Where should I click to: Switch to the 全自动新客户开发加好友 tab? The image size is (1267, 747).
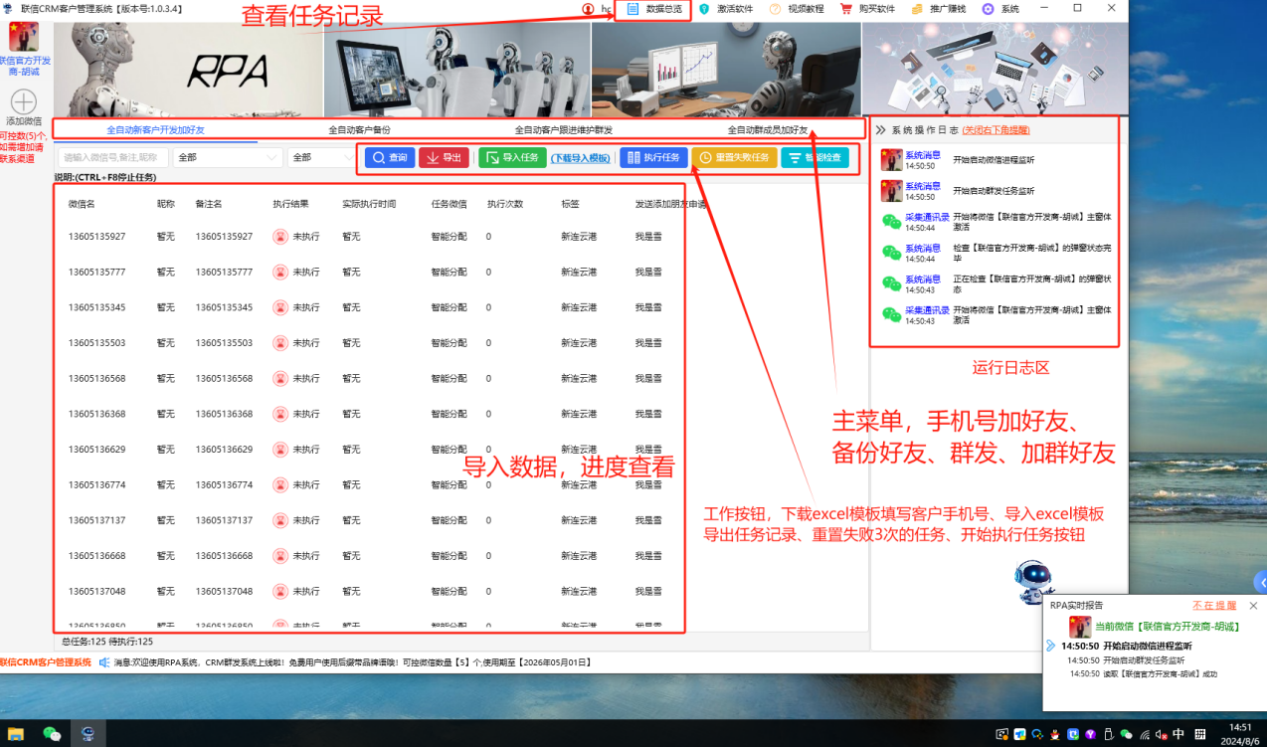tap(156, 130)
